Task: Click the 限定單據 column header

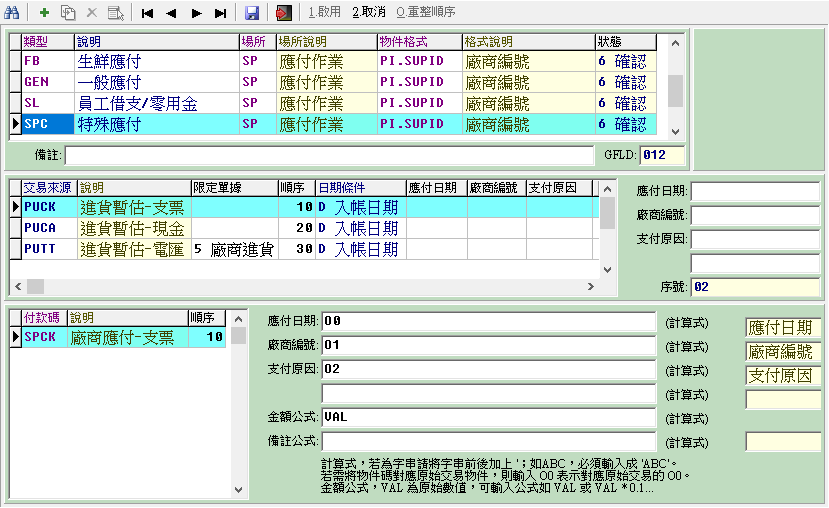Action: [234, 188]
